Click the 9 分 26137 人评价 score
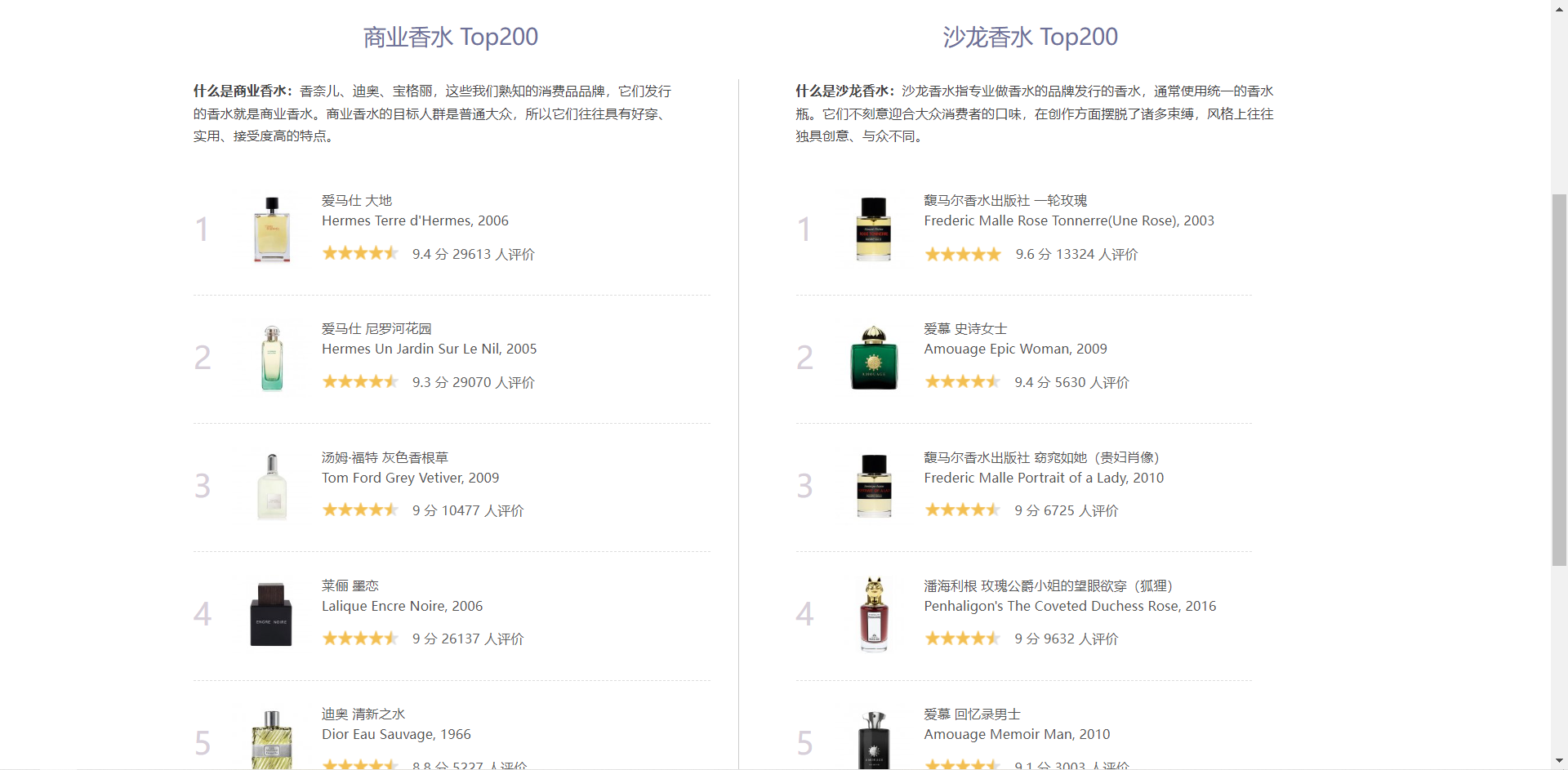 (468, 639)
